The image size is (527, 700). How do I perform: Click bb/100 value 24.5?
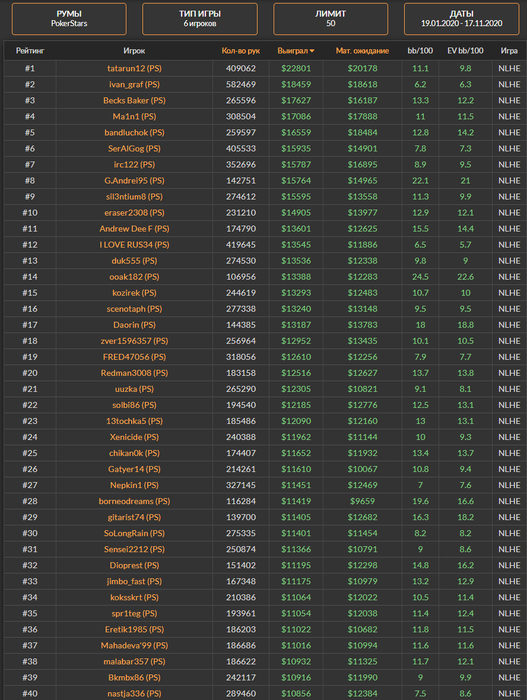420,277
